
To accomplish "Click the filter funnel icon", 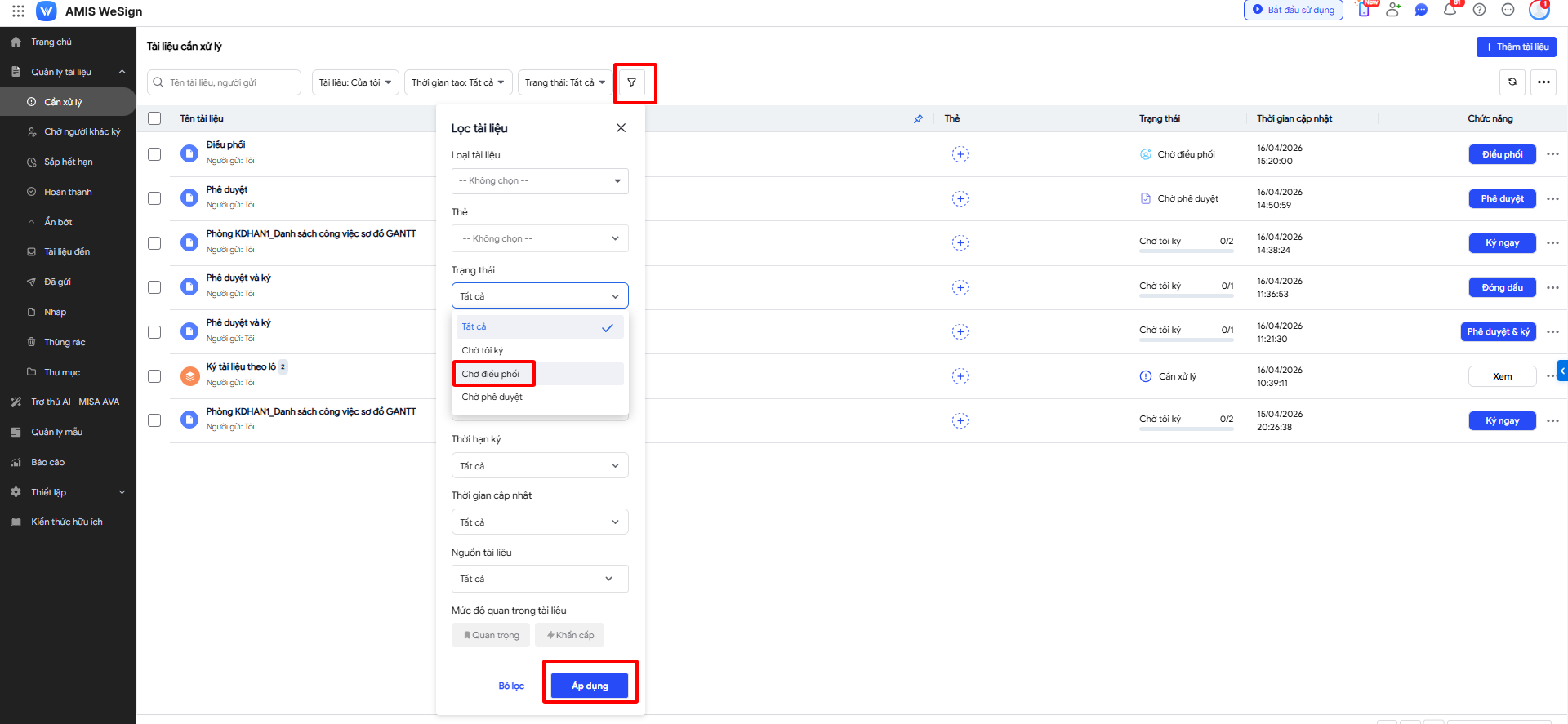I will point(631,82).
